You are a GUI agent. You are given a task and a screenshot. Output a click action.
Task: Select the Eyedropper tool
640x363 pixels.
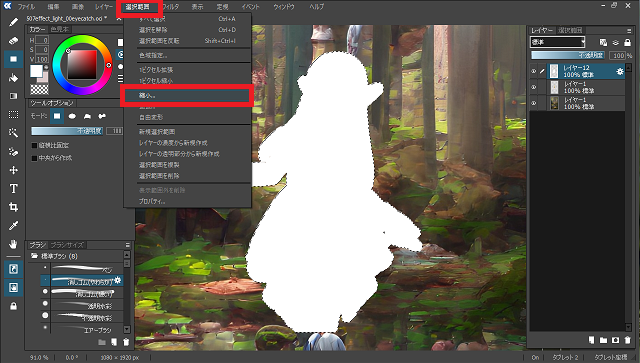[13, 225]
